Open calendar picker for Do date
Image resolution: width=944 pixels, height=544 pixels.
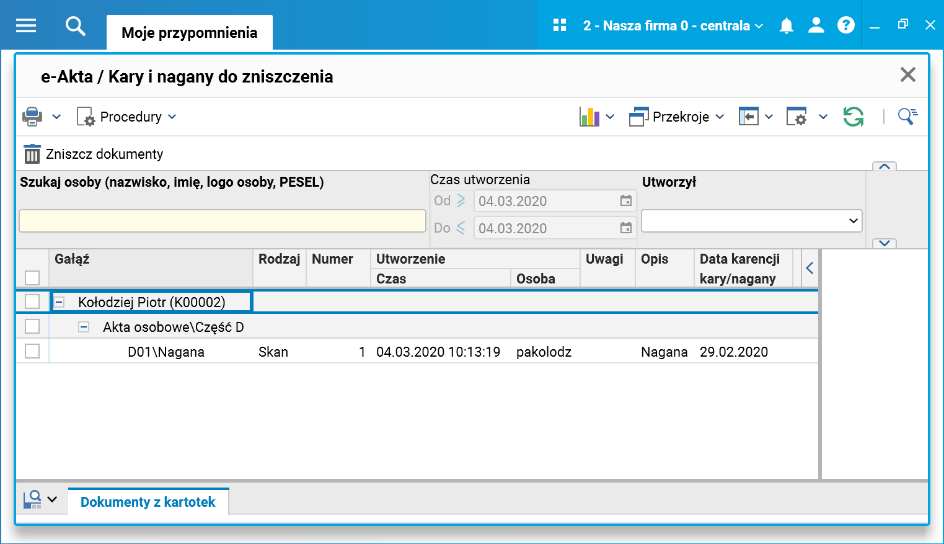[626, 228]
